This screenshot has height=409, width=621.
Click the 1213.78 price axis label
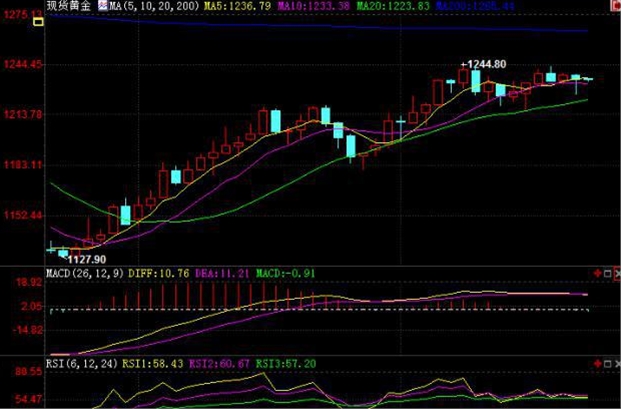click(23, 114)
